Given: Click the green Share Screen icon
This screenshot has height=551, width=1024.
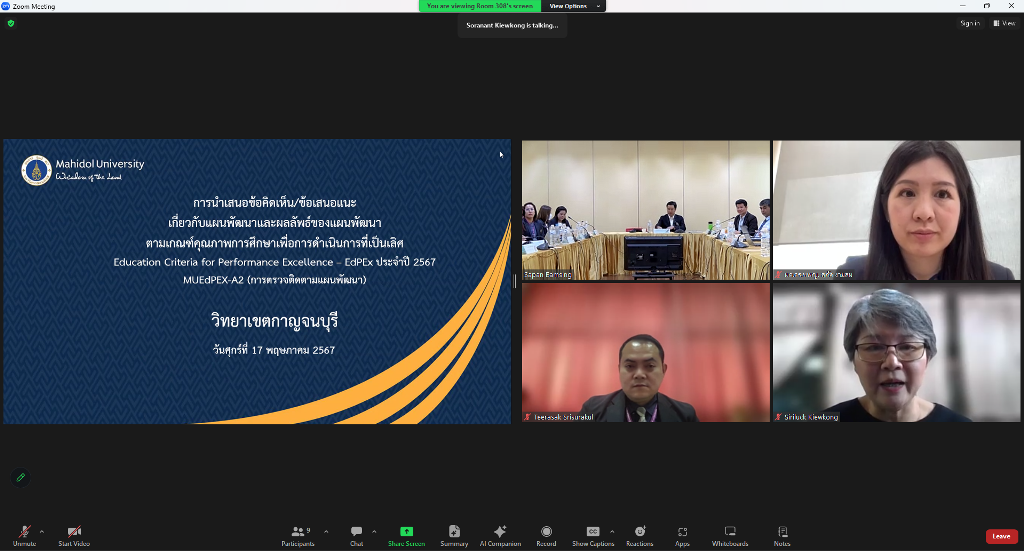Looking at the screenshot, I should [x=406, y=531].
